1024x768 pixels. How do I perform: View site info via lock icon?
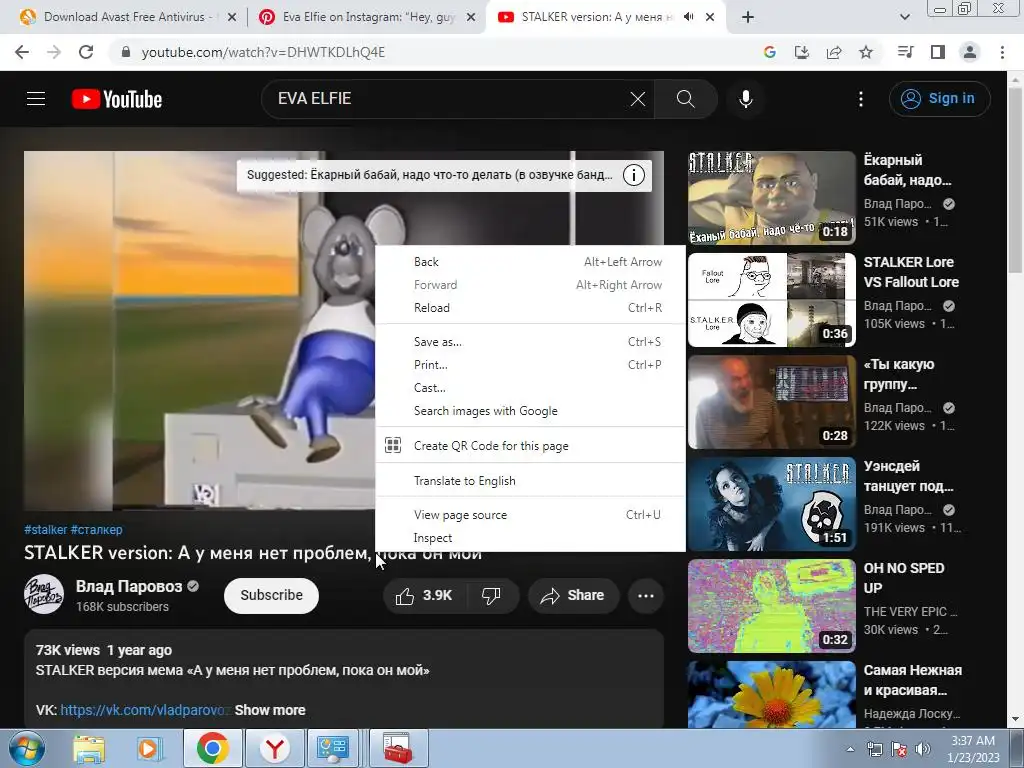pyautogui.click(x=126, y=52)
